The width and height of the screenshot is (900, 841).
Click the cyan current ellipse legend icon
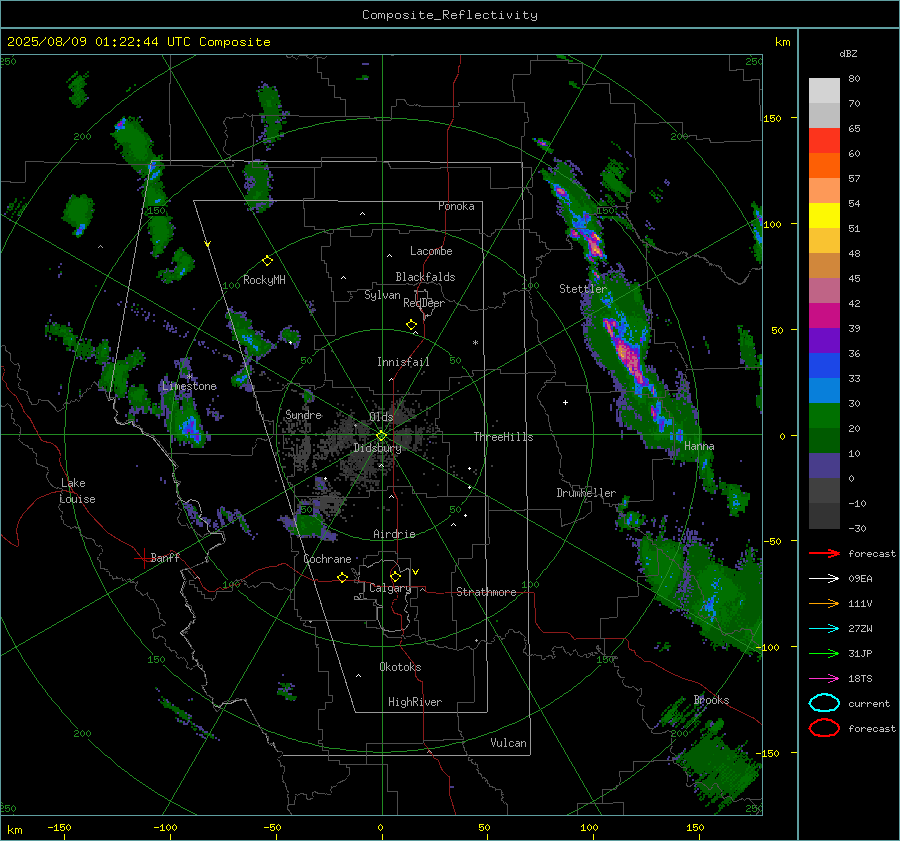coord(824,703)
